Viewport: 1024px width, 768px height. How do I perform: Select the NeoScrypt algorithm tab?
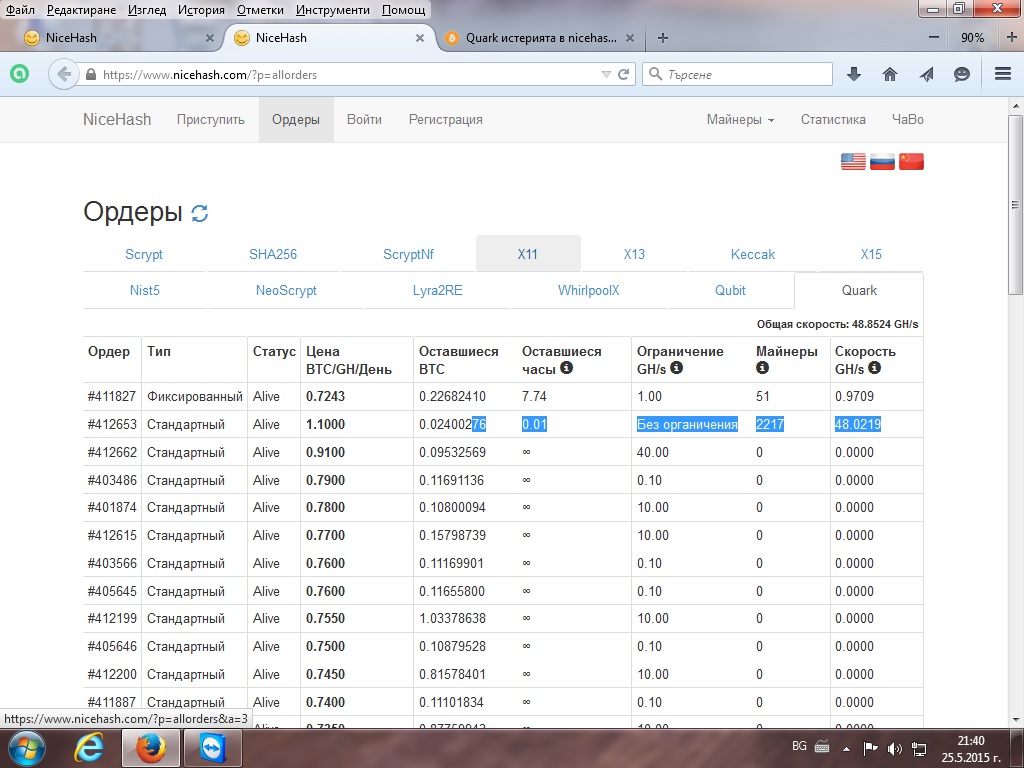pos(286,290)
